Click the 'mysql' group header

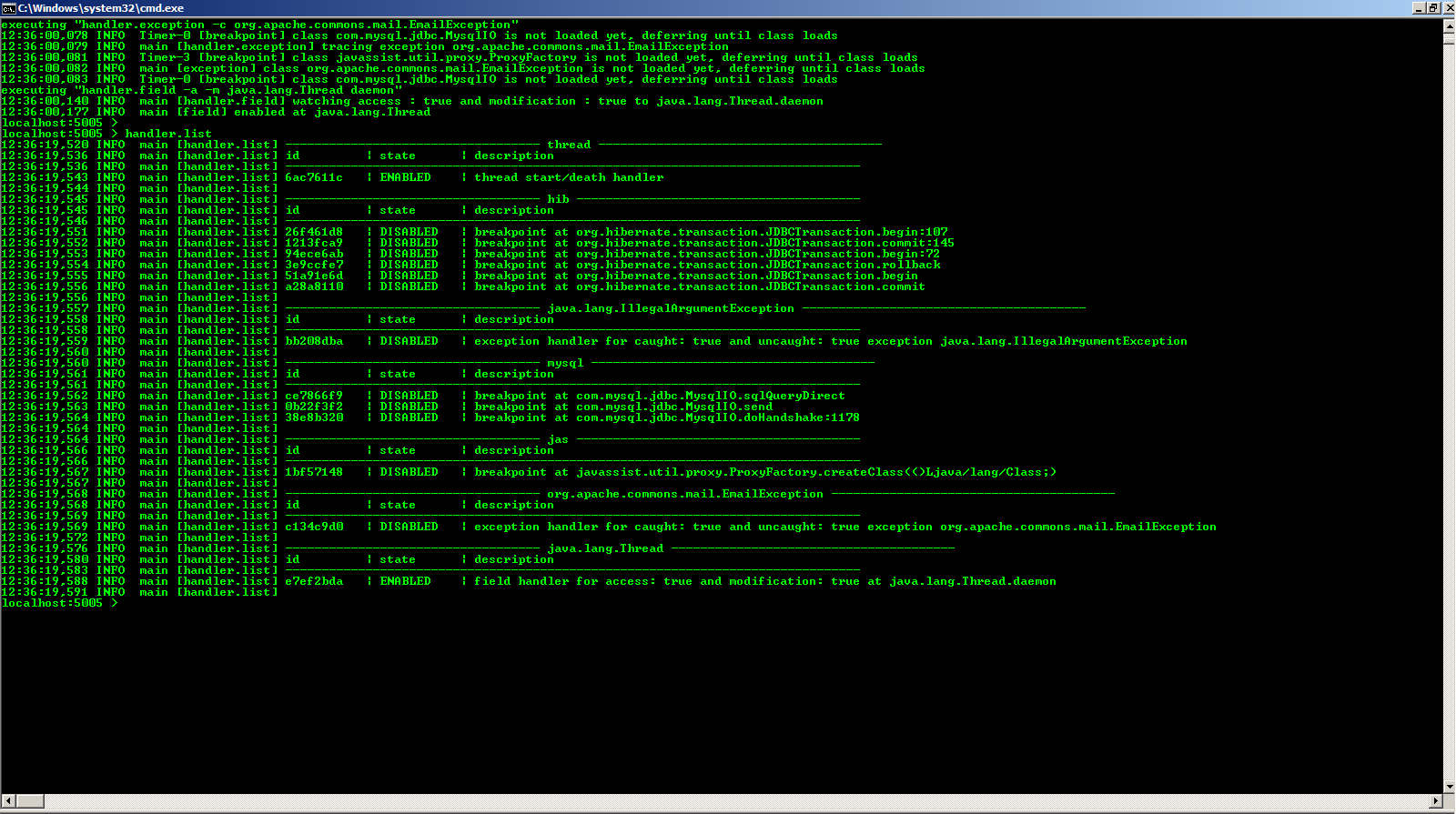[x=565, y=363]
